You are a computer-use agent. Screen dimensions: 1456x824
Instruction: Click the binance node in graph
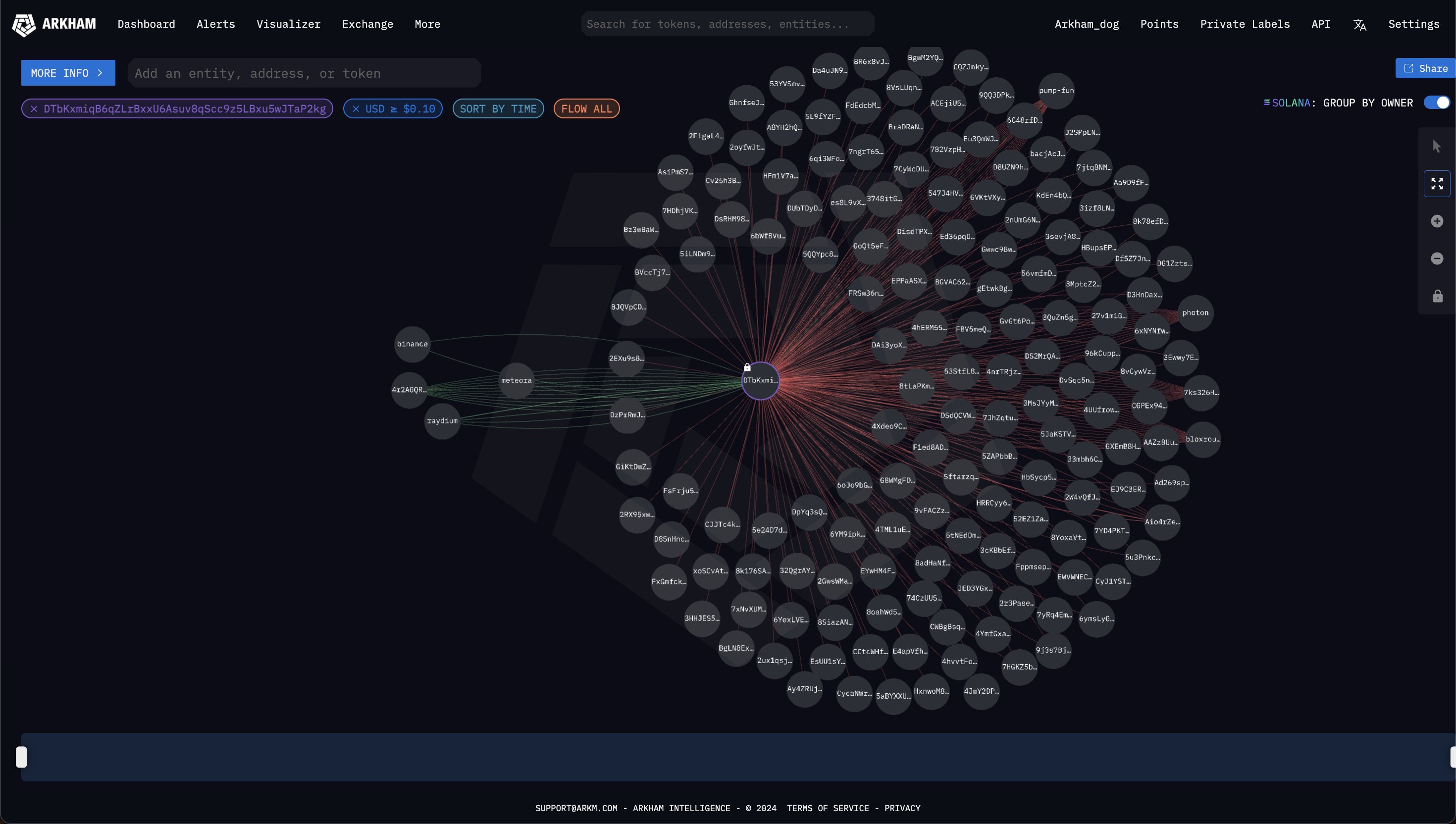pos(412,344)
